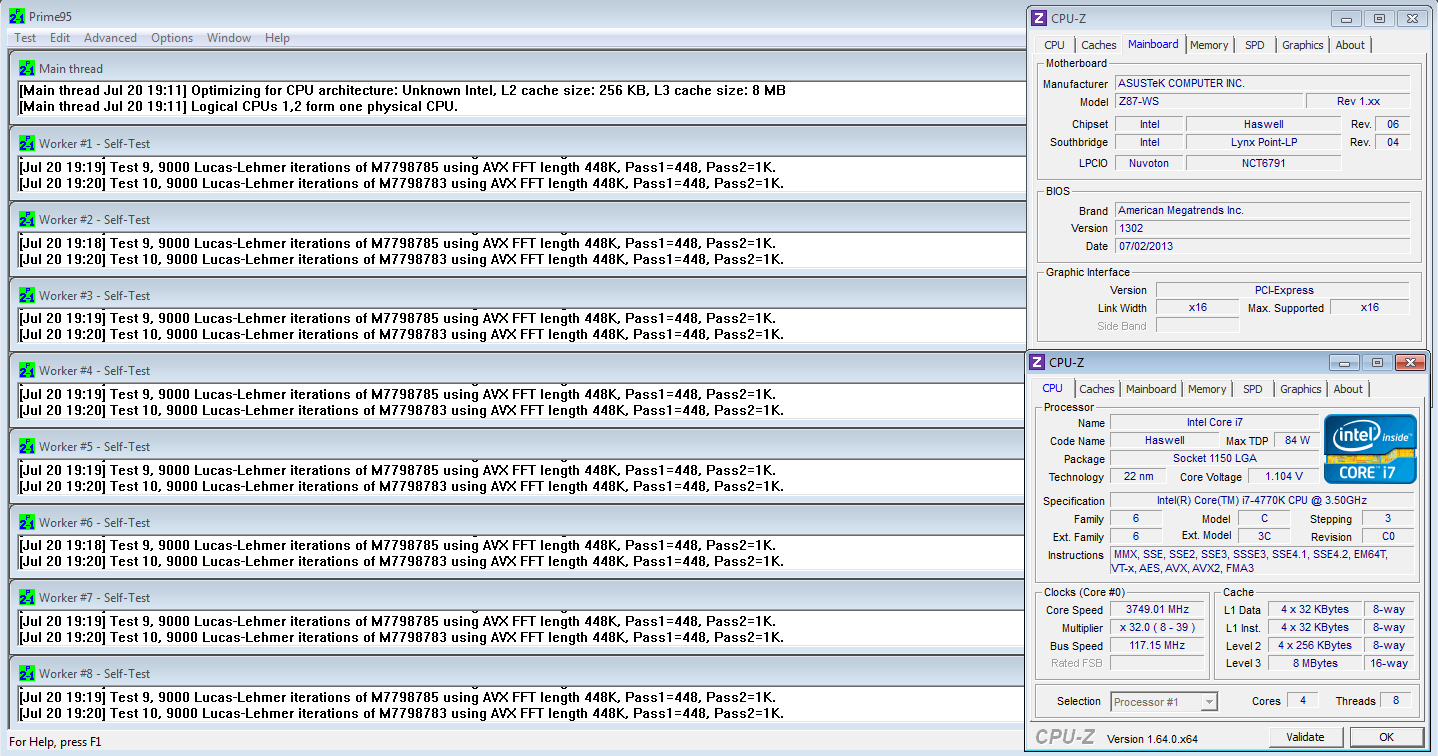Screen dimensions: 1438x756
Task: Close the upper CPU-Z Mainboard window
Action: pos(1410,18)
